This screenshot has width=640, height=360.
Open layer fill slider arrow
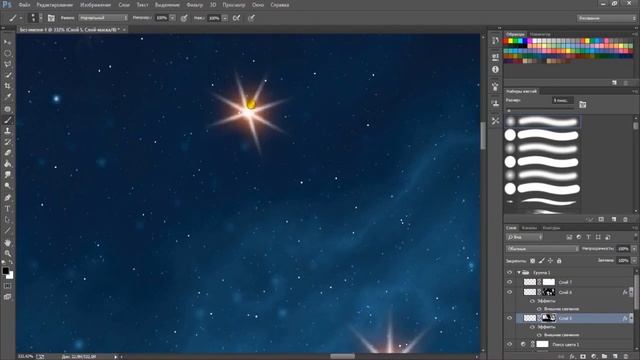634,260
